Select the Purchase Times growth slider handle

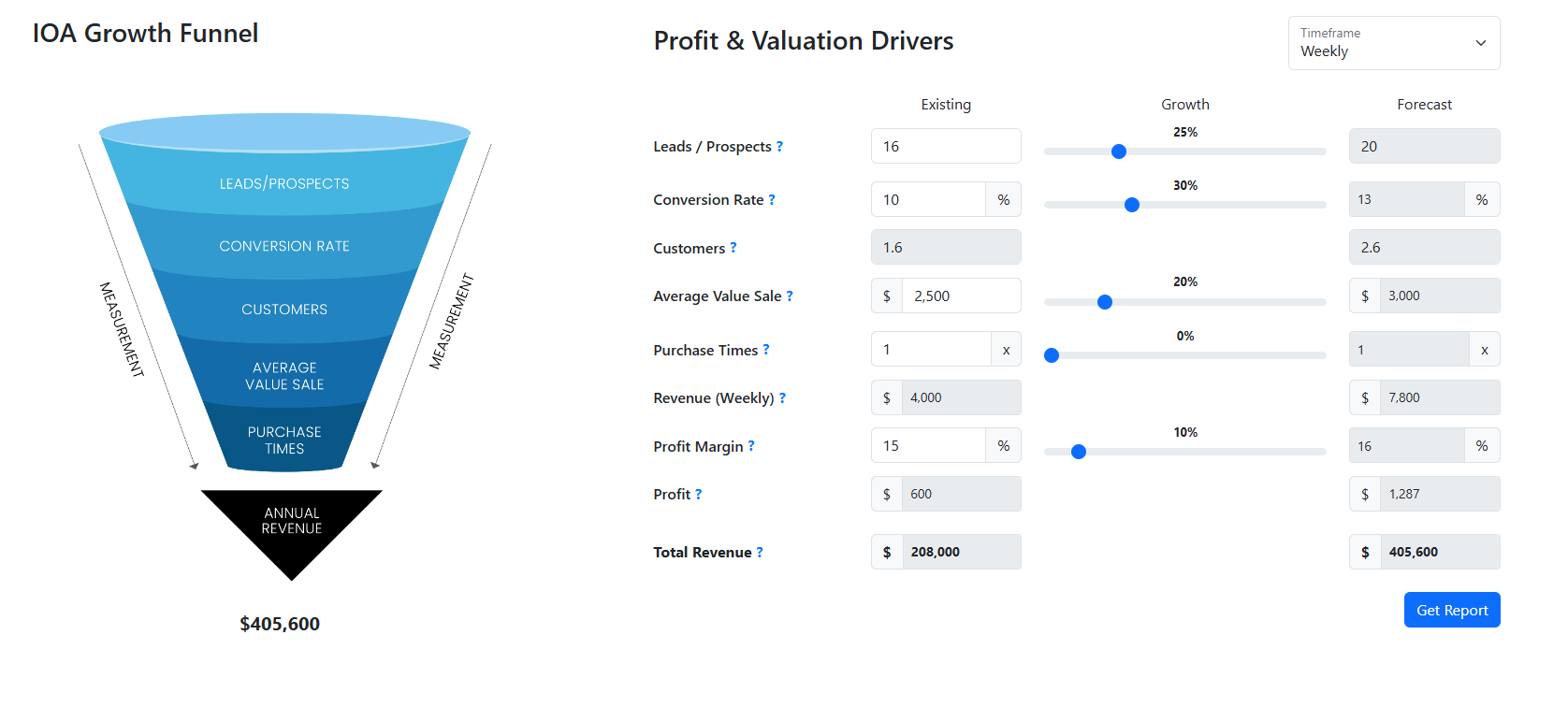1052,355
